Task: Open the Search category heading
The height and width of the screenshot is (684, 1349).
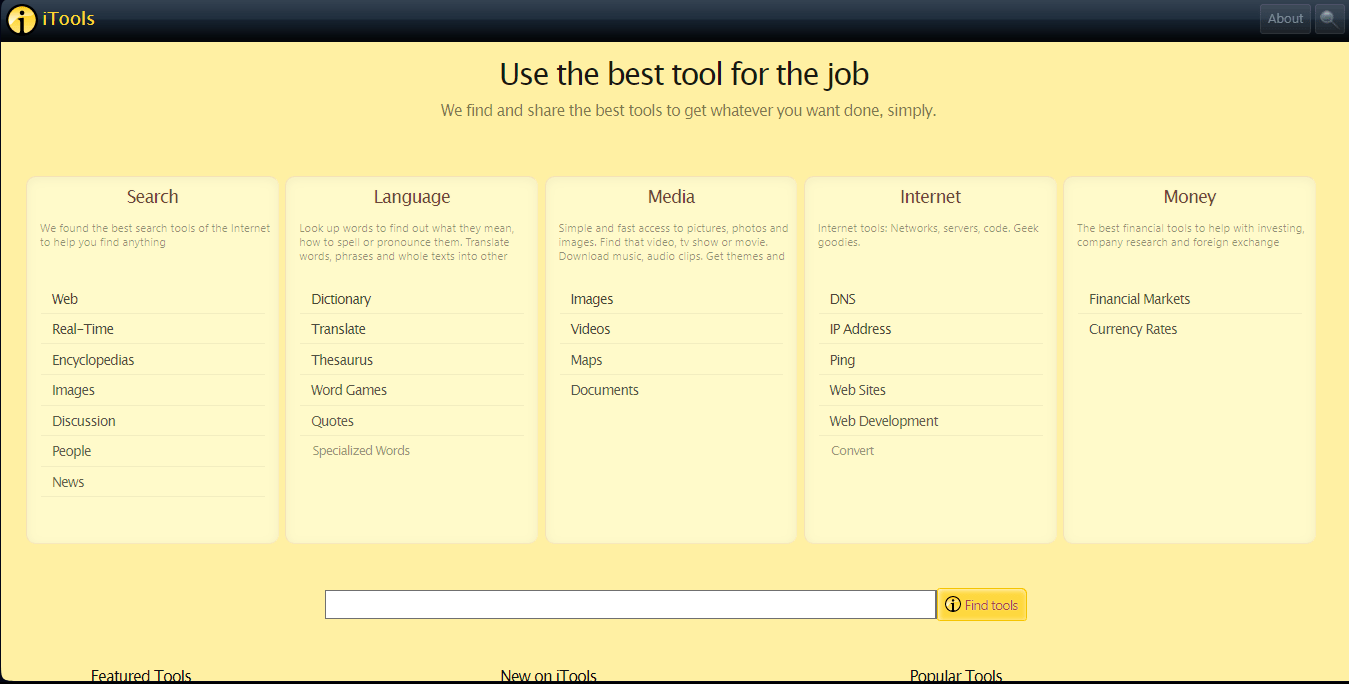Action: pyautogui.click(x=152, y=197)
